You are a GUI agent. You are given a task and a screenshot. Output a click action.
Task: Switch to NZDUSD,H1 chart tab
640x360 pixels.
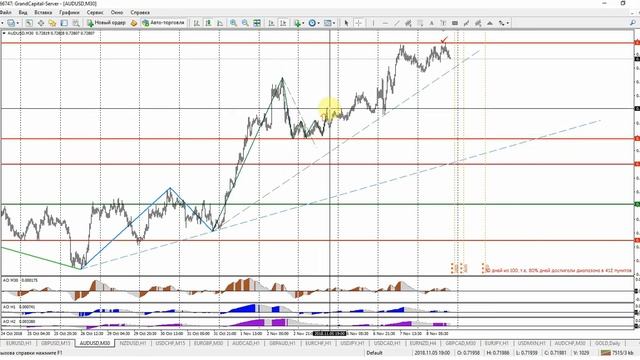(x=133, y=343)
